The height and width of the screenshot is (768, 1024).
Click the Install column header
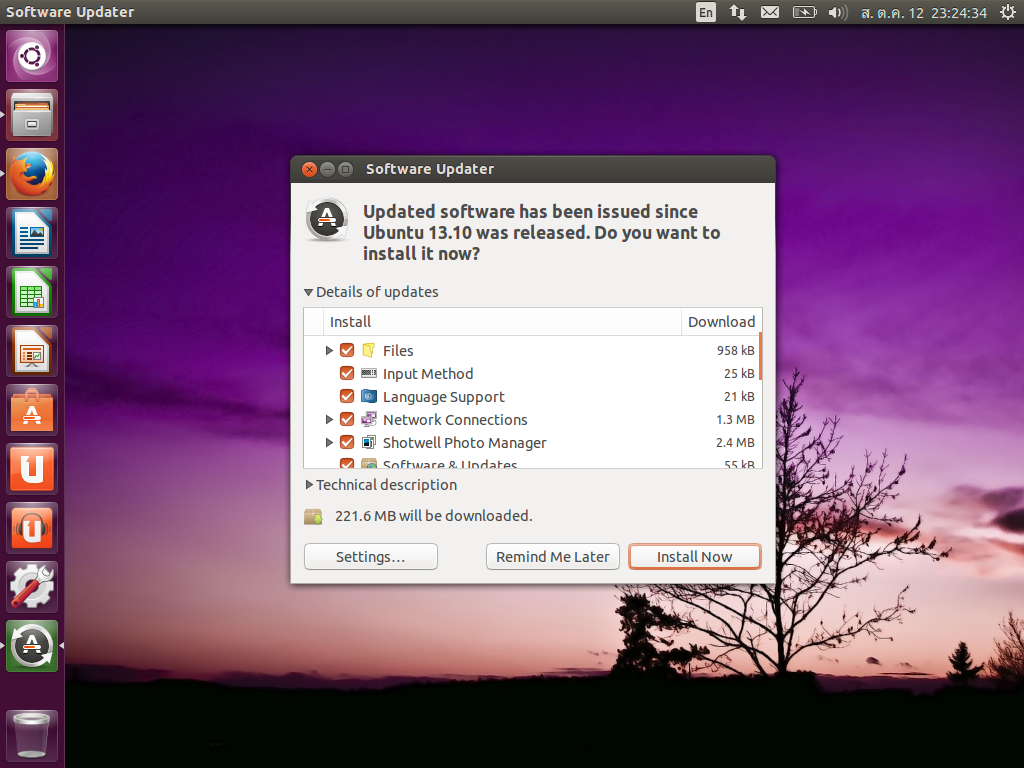(502, 322)
